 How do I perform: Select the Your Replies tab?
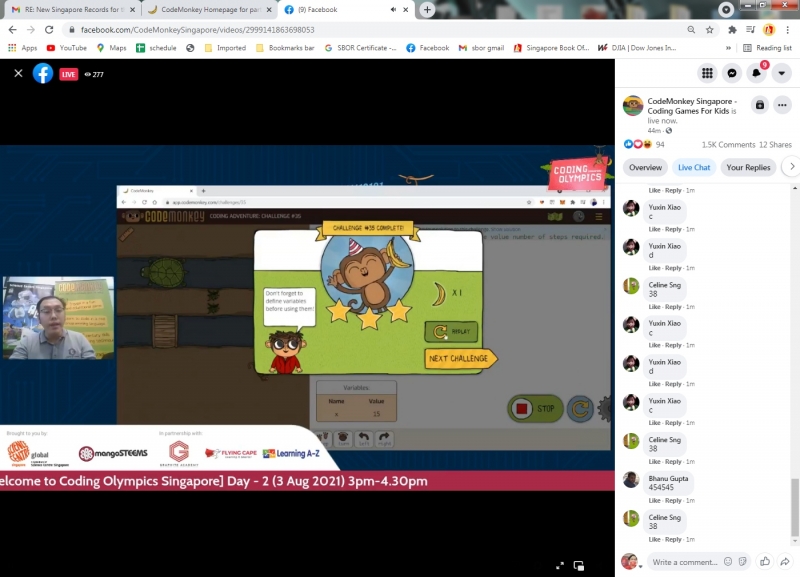[x=748, y=167]
